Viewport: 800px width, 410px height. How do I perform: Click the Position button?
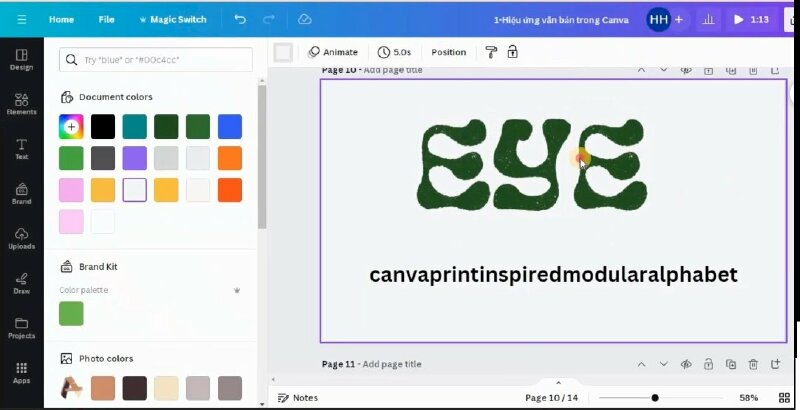point(448,52)
